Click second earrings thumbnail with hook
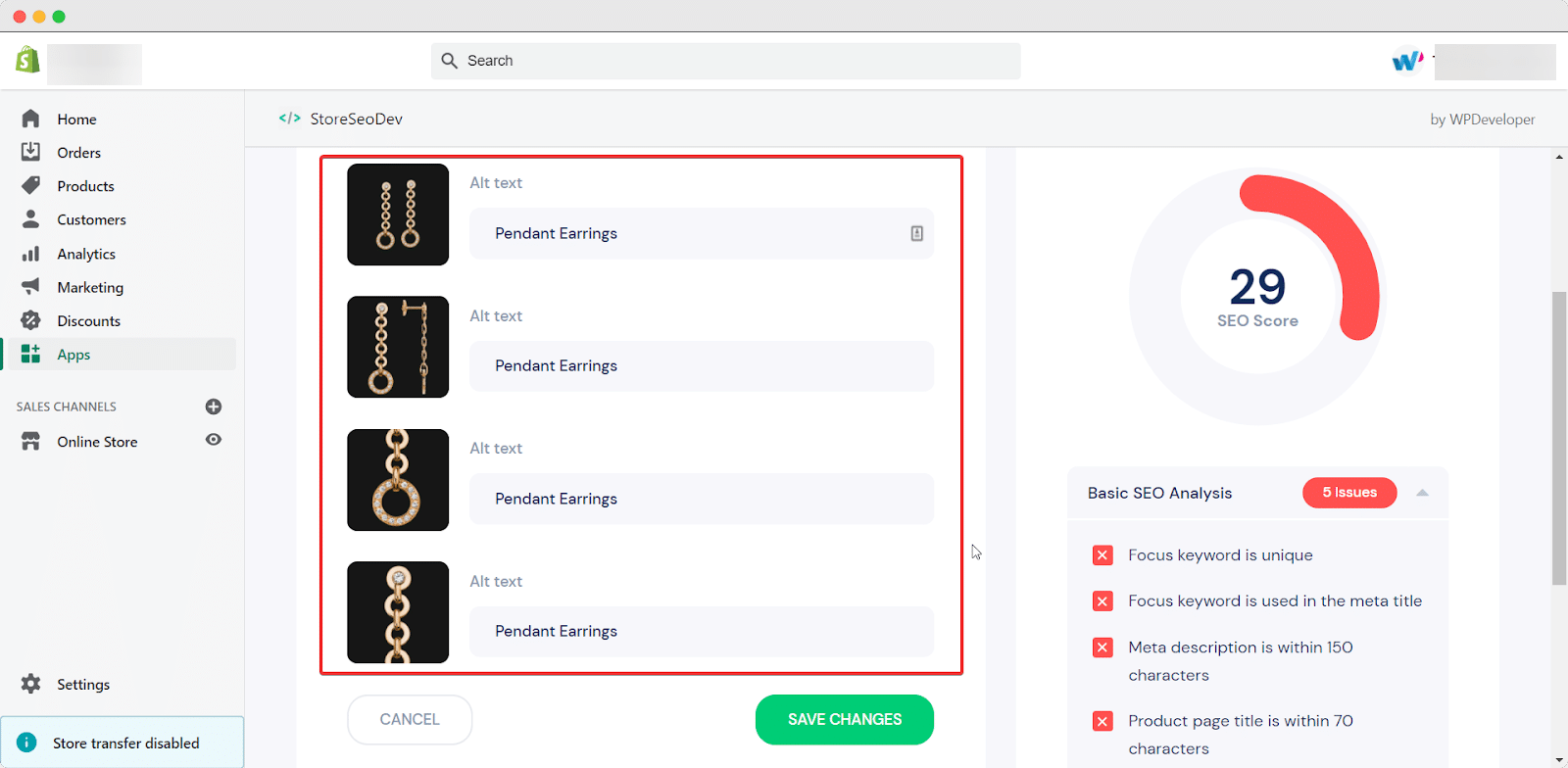Viewport: 1568px width, 768px height. pos(398,347)
